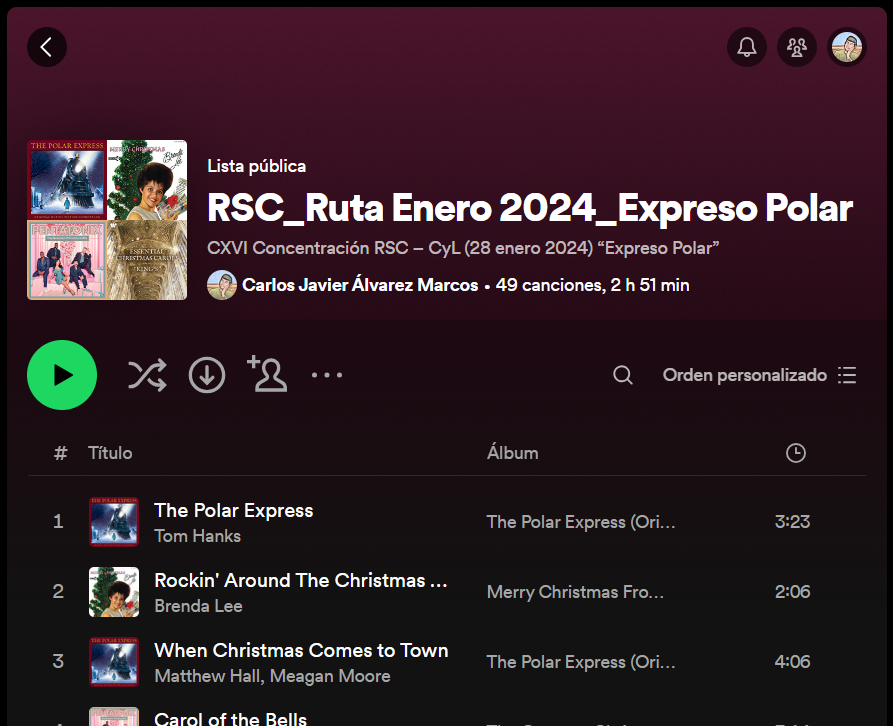Click the 3:23 duration of track 1

click(x=792, y=522)
